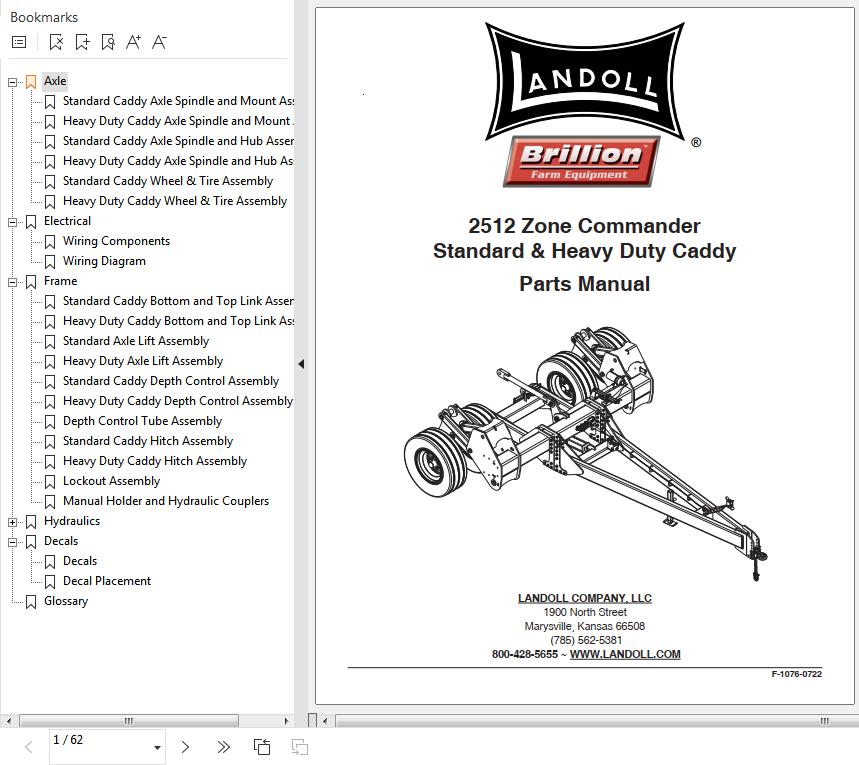Screen dimensions: 859x765
Task: Open Standard Caddy Axle Spindle and Mount bookmark
Action: coord(178,101)
